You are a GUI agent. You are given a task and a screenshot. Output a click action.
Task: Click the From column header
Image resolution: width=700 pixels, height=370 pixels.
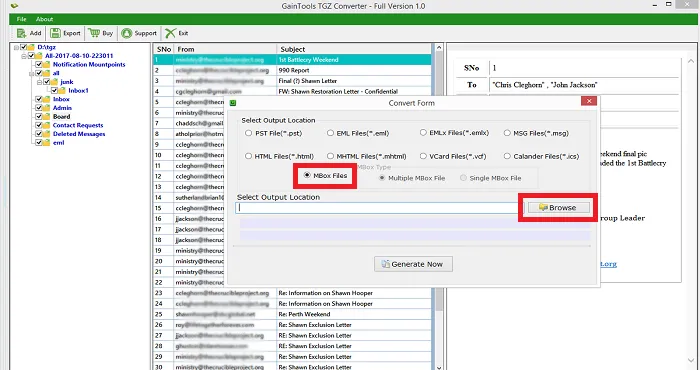[x=225, y=49]
